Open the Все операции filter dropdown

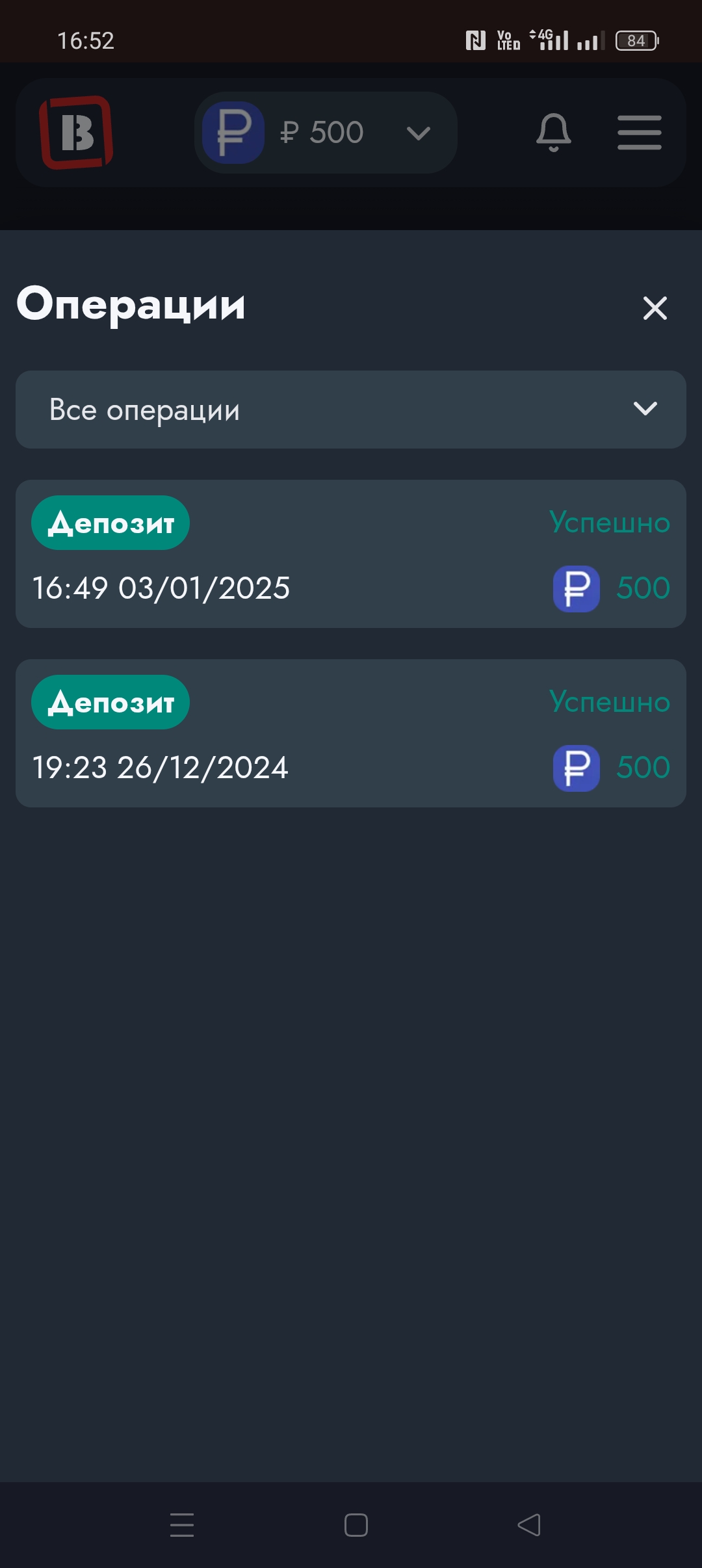351,410
